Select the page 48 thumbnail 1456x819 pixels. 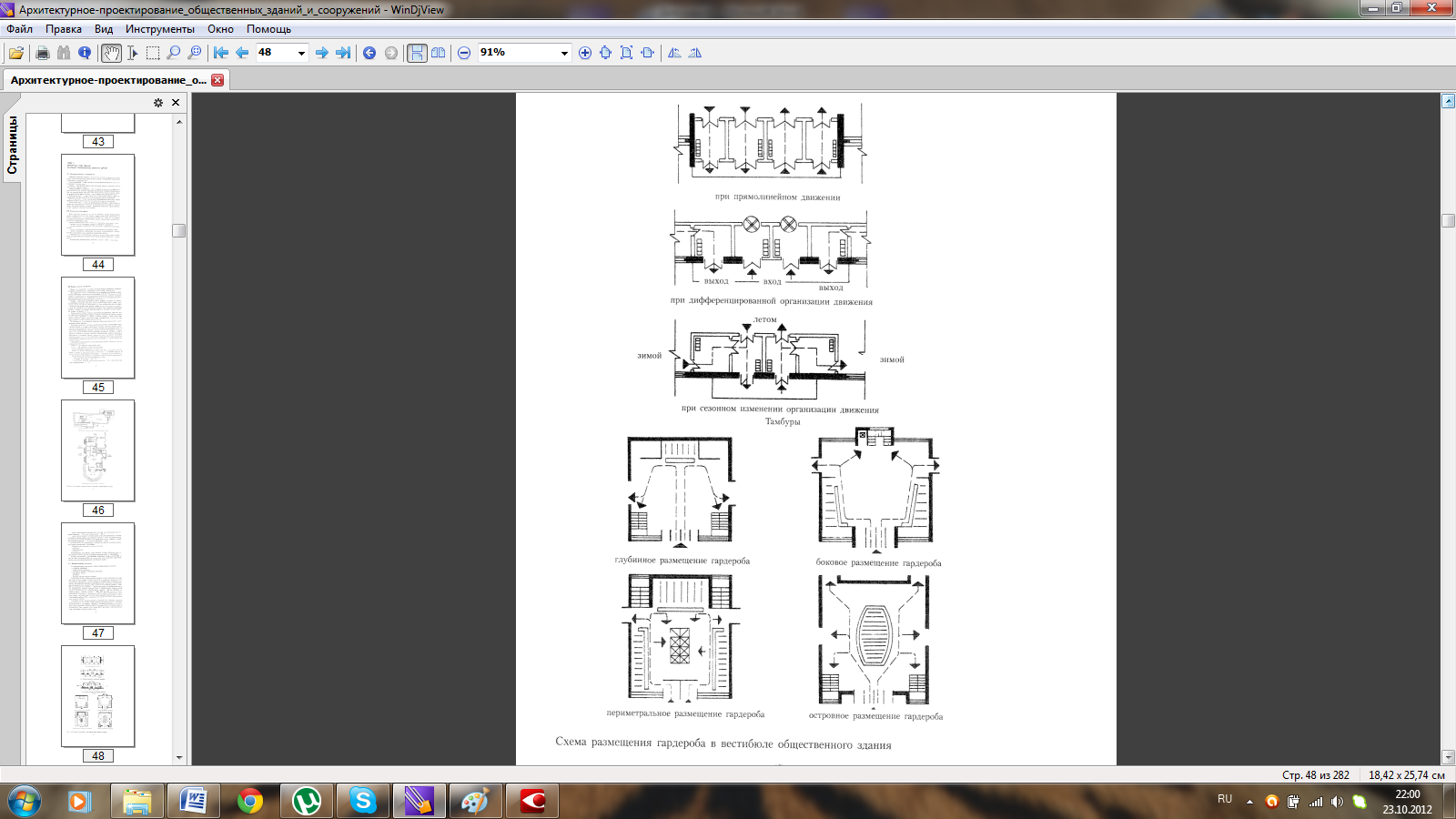98,696
